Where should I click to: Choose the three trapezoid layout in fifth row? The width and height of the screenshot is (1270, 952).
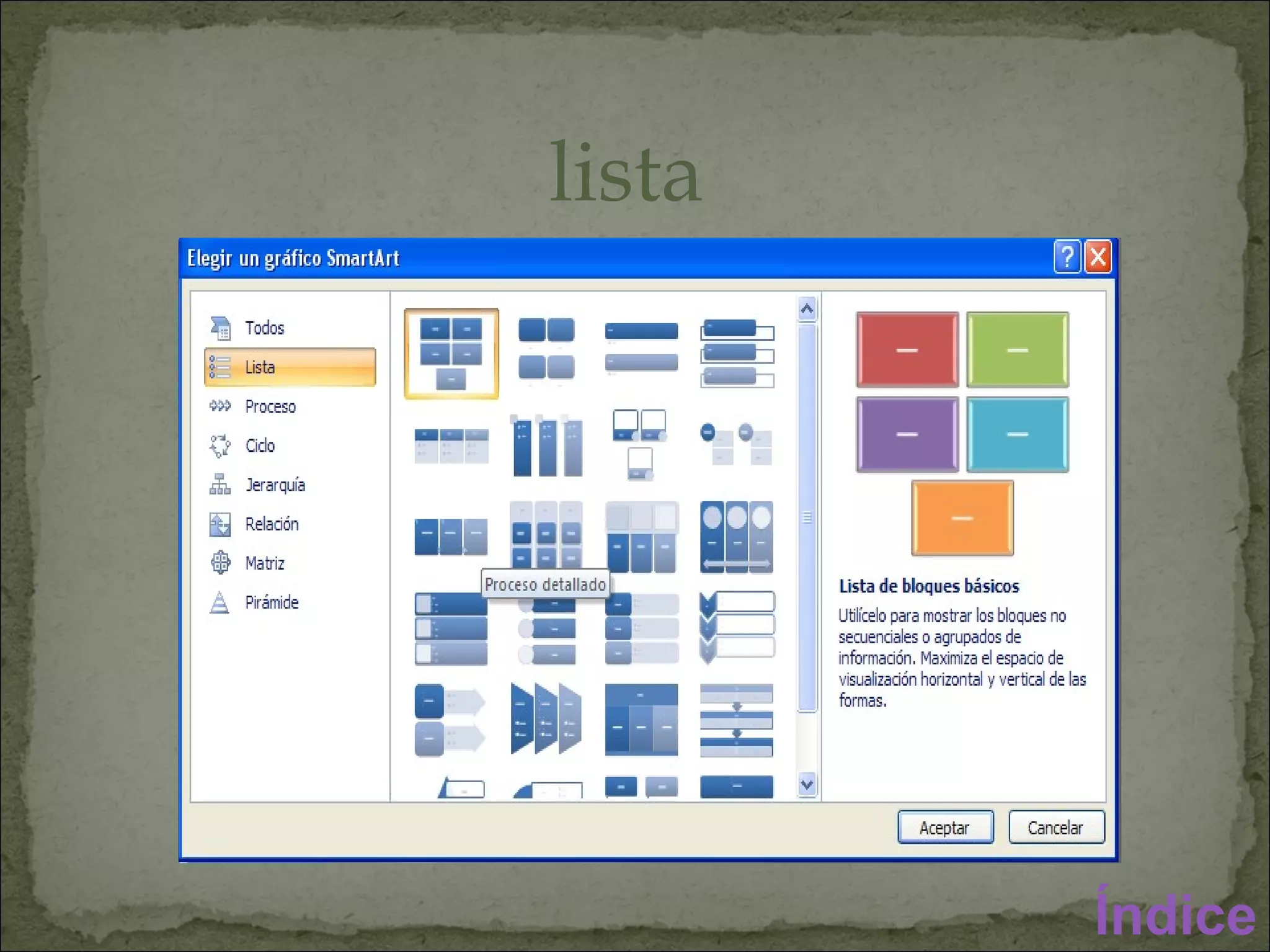[546, 719]
